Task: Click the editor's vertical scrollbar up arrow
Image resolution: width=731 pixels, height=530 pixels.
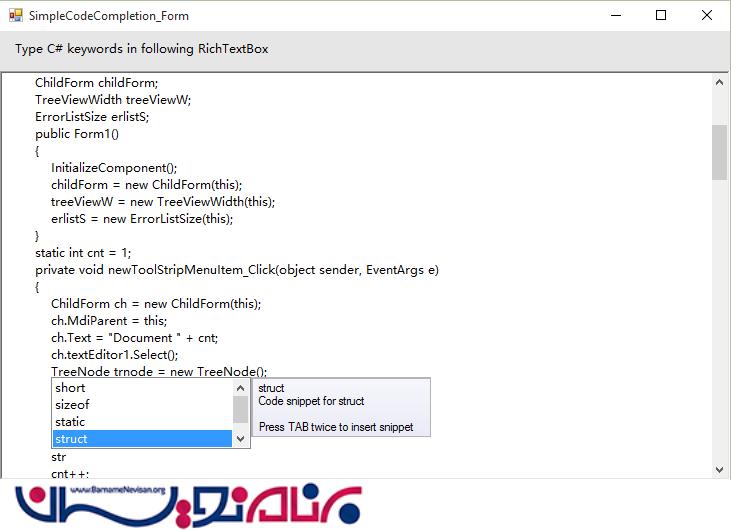Action: tap(719, 83)
